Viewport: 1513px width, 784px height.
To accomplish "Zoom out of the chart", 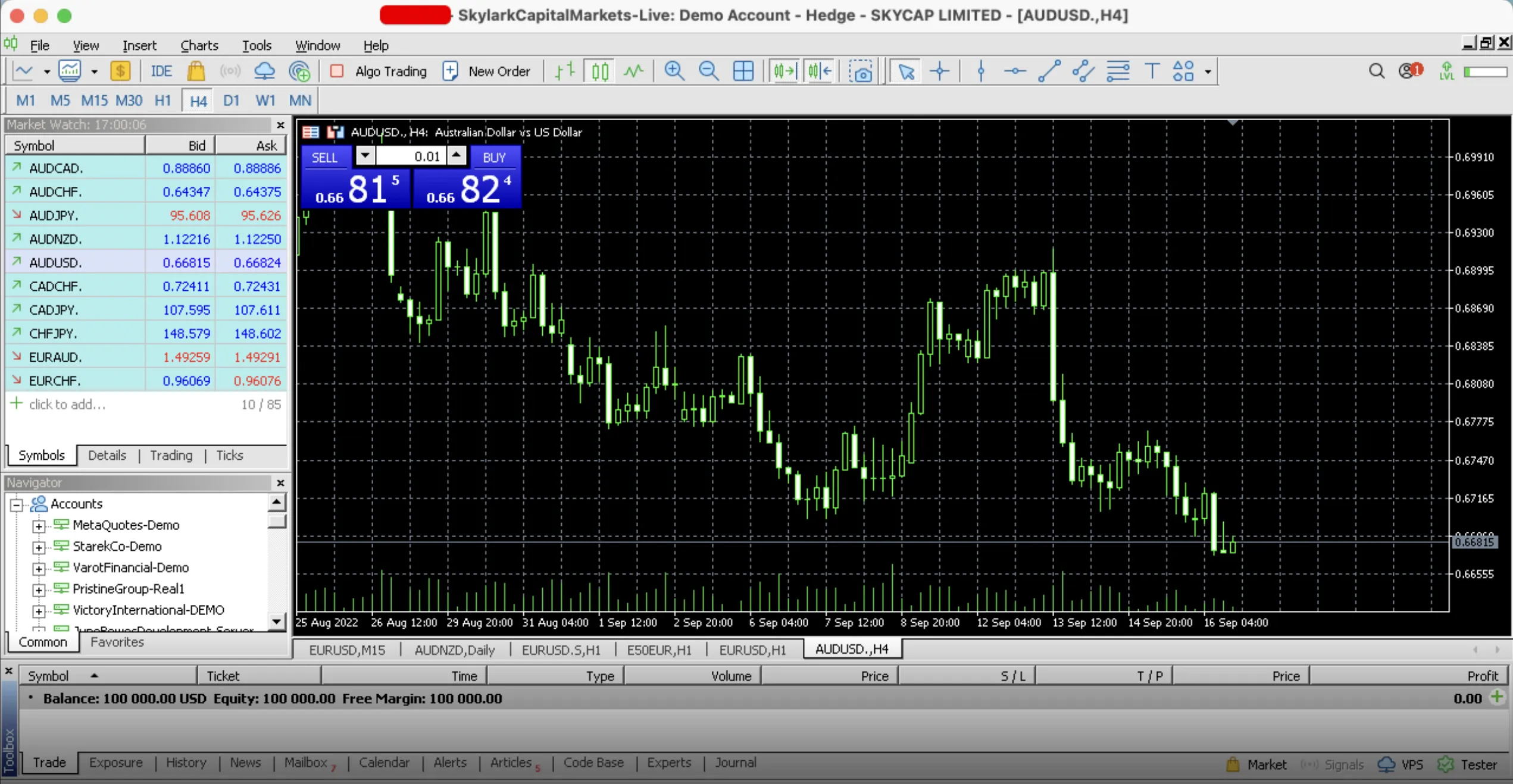I will [x=708, y=71].
